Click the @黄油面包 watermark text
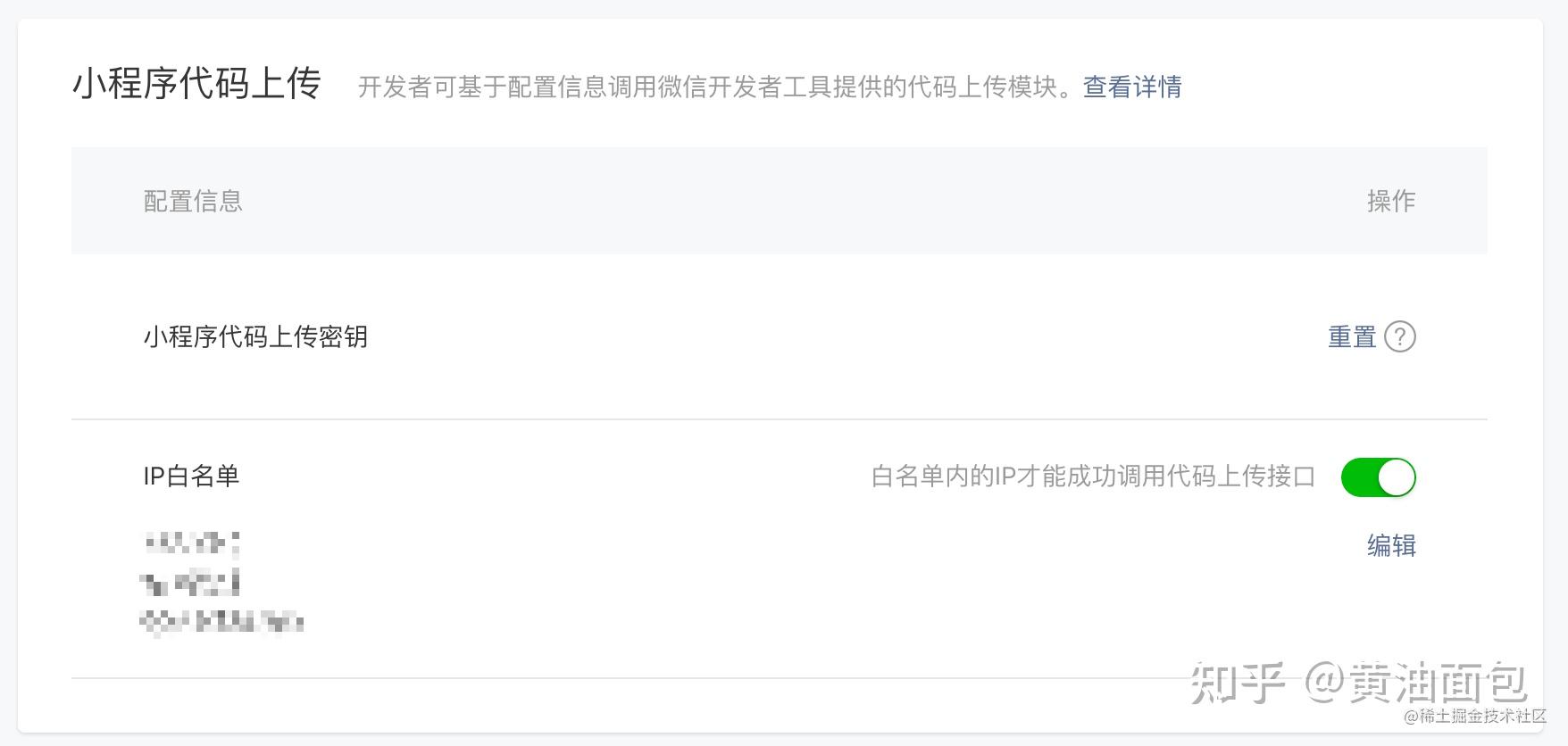This screenshot has width=1568, height=746. pyautogui.click(x=1416, y=684)
